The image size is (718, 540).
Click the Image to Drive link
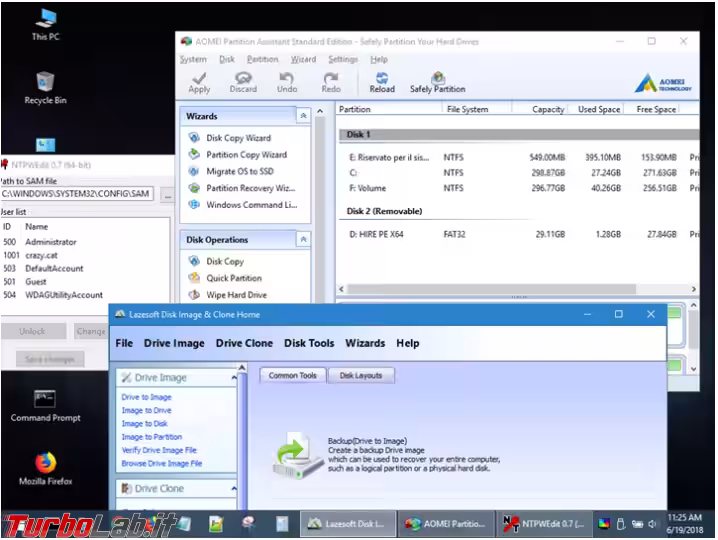point(147,410)
